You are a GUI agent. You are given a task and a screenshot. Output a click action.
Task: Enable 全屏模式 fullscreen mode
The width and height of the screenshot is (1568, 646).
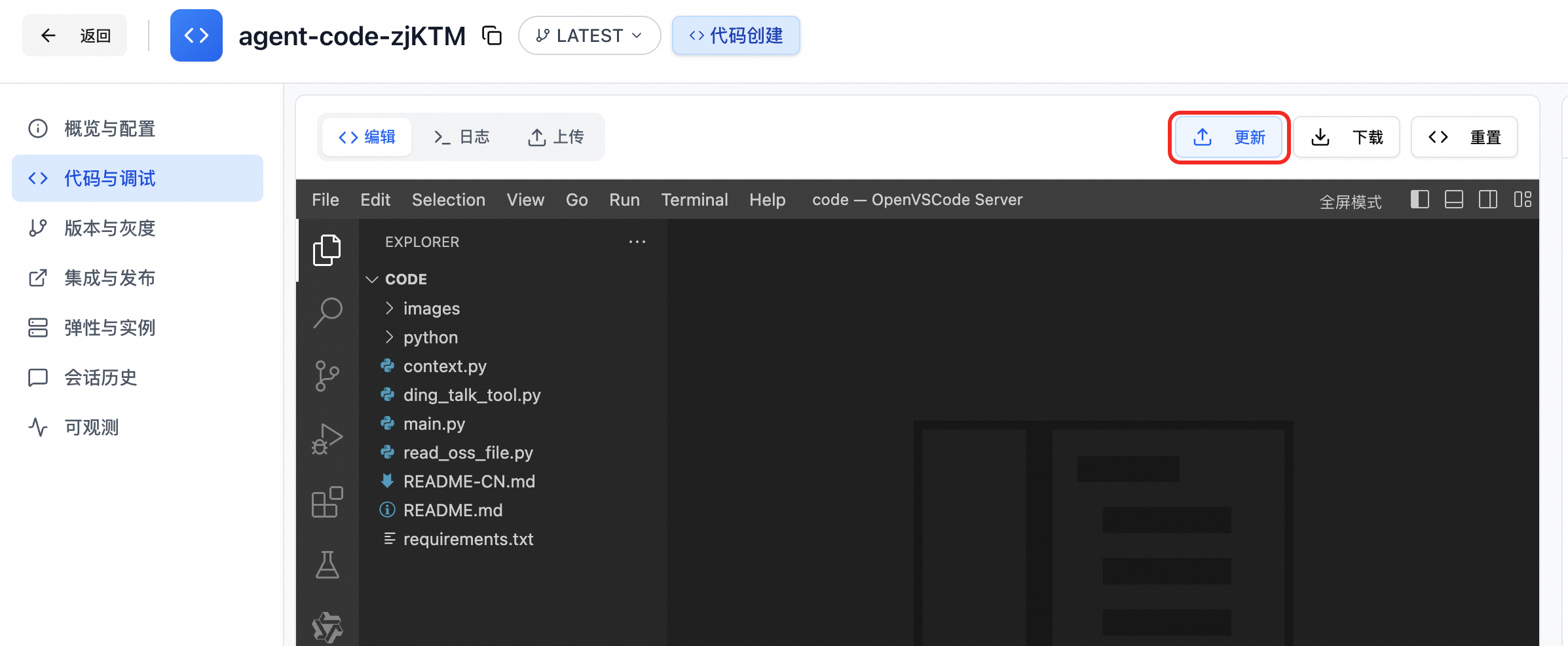(1351, 202)
